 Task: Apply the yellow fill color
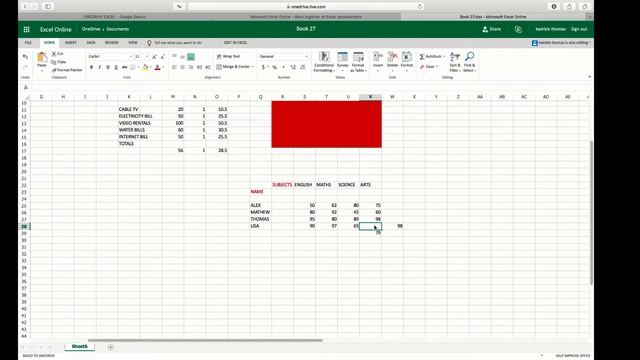[145, 67]
